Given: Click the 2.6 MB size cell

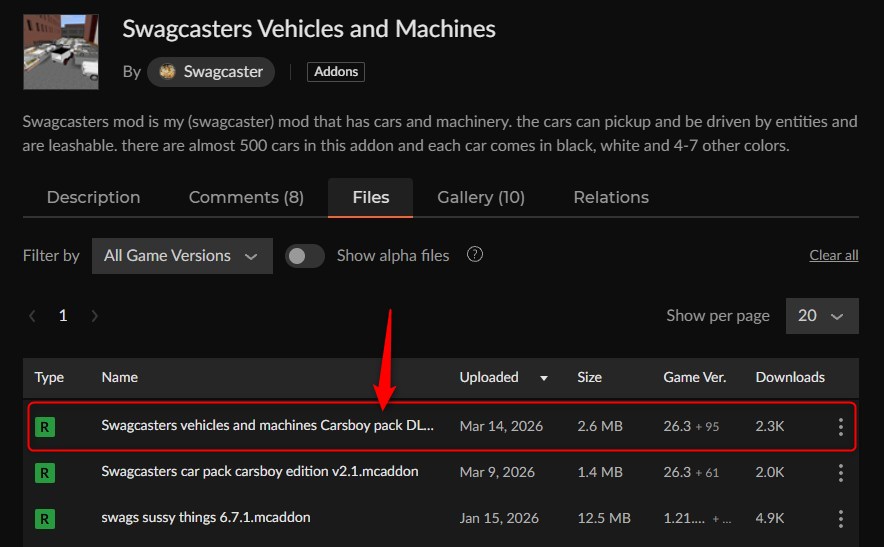Looking at the screenshot, I should click(600, 426).
